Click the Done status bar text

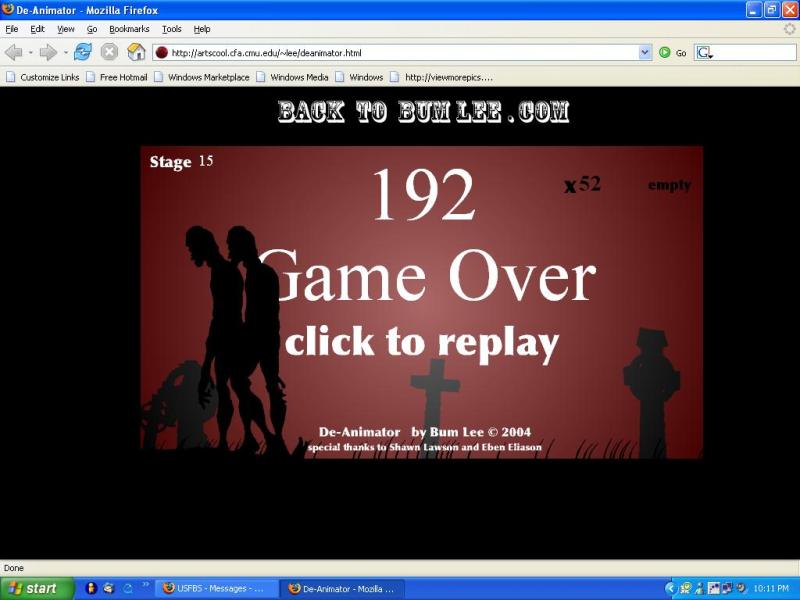point(14,568)
